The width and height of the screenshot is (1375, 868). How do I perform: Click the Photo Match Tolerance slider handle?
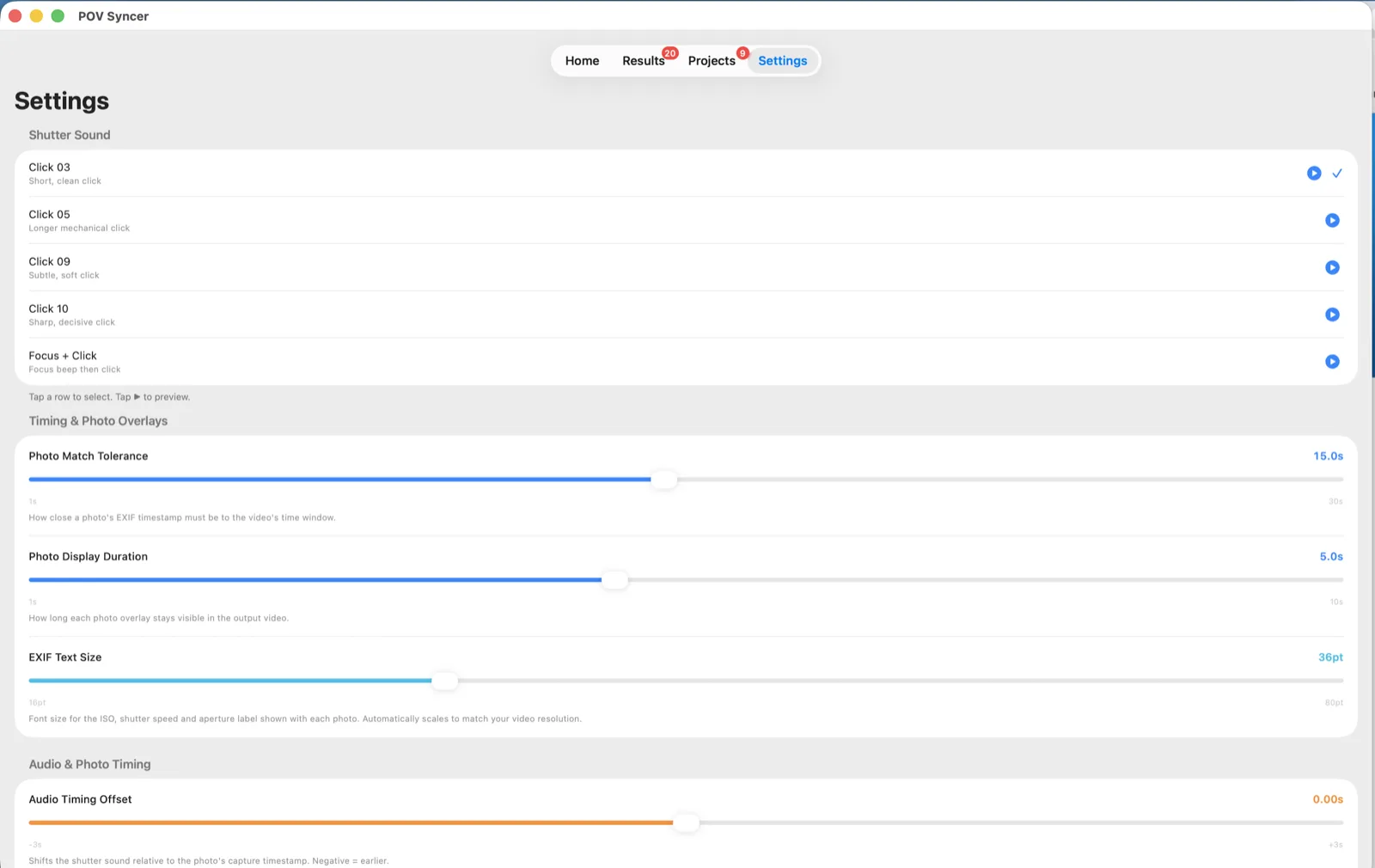[664, 480]
